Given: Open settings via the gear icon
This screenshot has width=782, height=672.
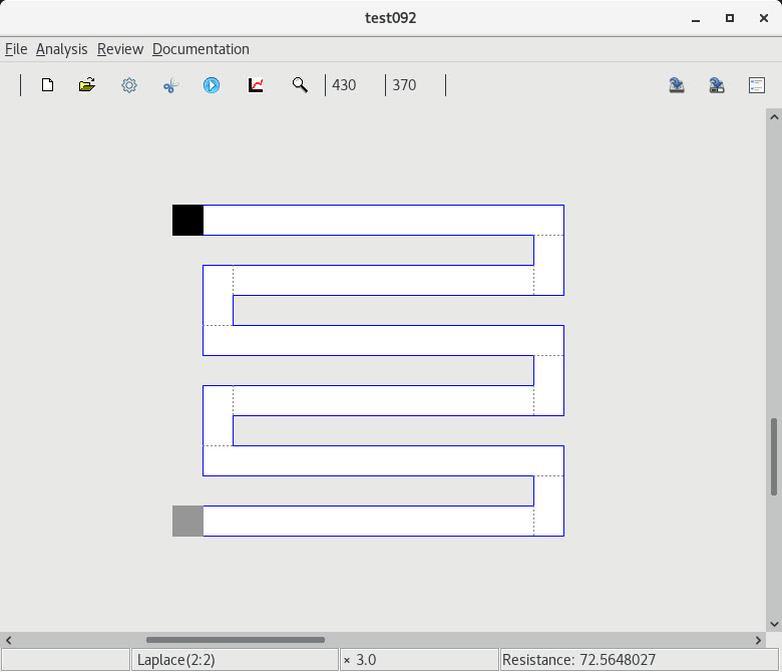Looking at the screenshot, I should click(129, 85).
